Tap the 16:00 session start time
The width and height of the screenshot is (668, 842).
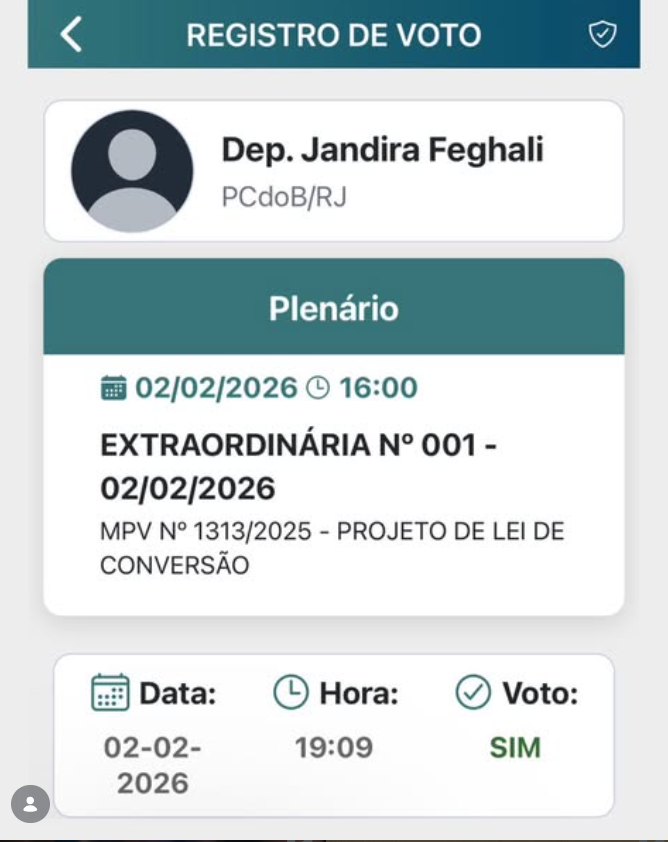[378, 388]
